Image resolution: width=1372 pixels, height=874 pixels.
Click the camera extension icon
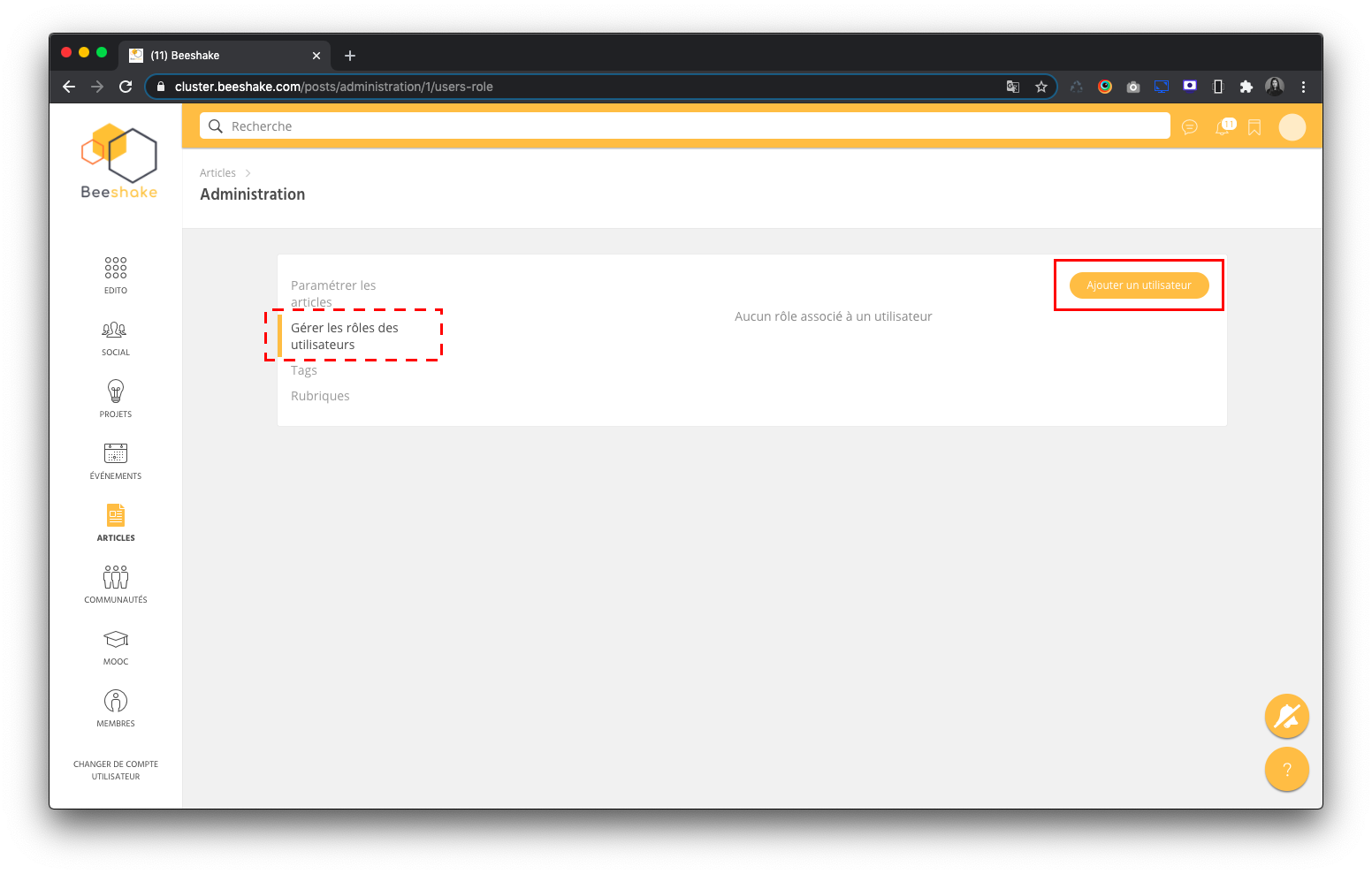click(x=1133, y=87)
